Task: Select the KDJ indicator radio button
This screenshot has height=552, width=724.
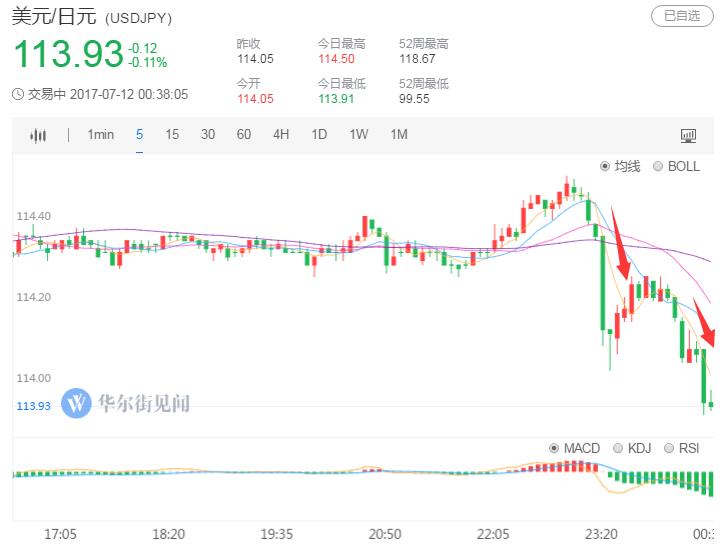Action: (x=617, y=448)
